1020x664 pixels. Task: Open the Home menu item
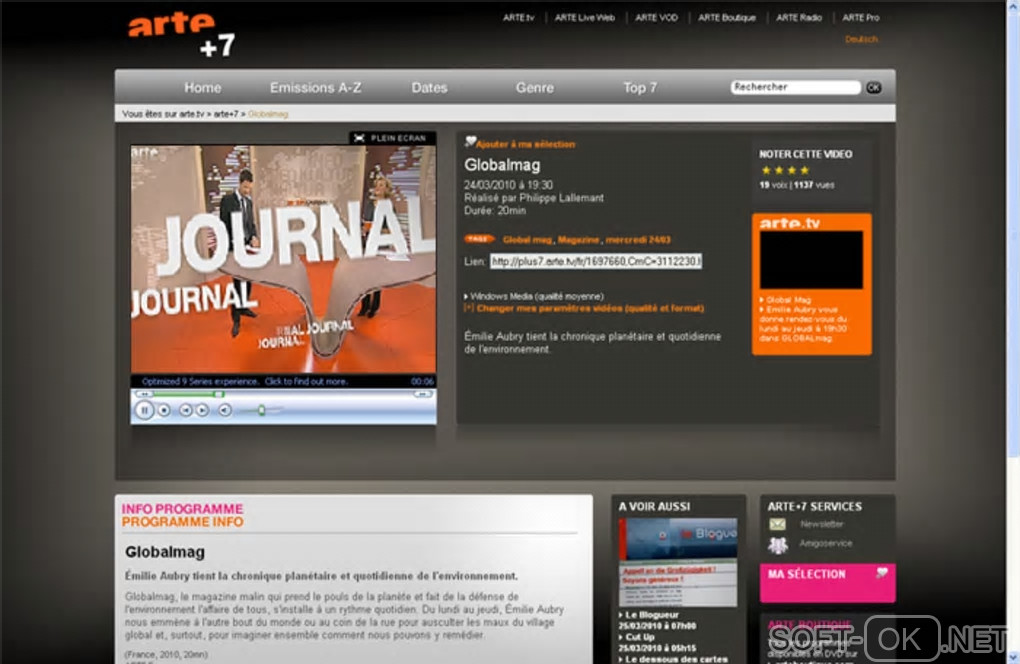coord(202,88)
